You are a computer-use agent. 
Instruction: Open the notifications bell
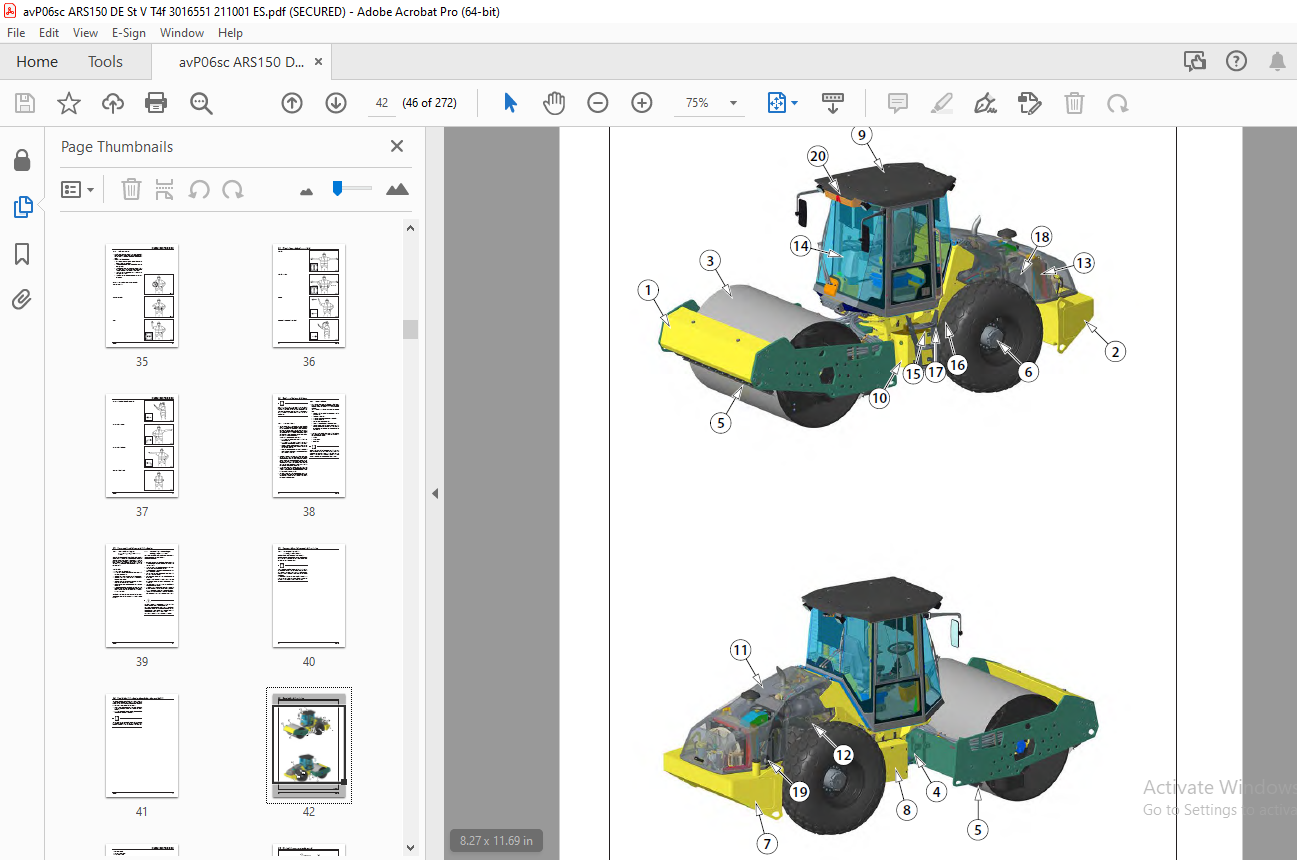[x=1277, y=61]
